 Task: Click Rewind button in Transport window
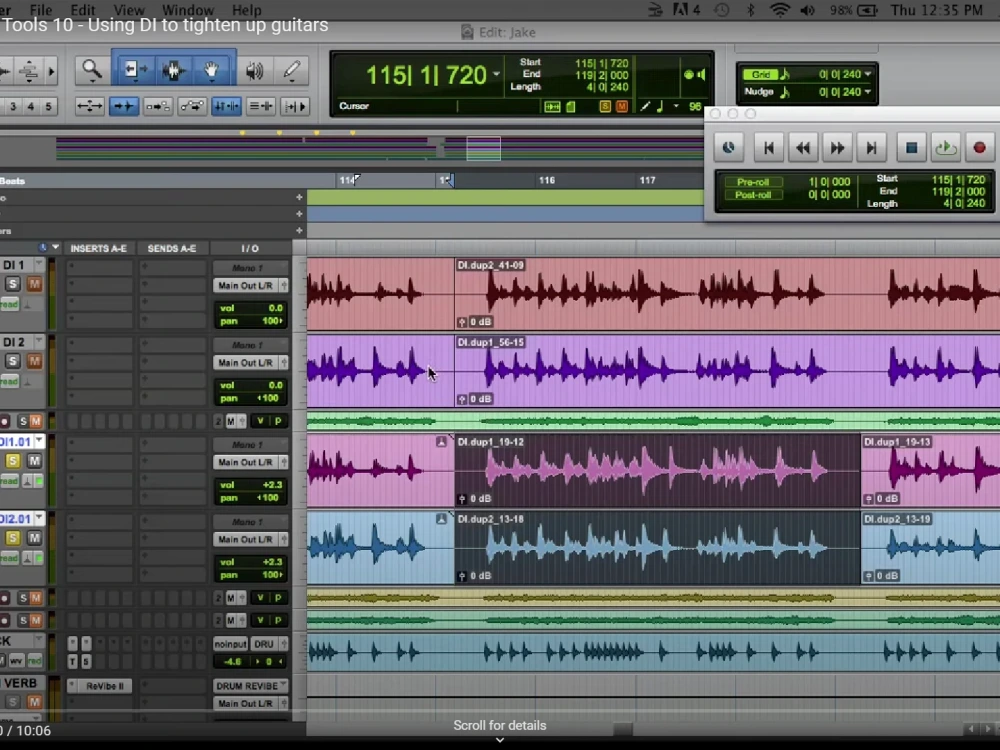pyautogui.click(x=803, y=148)
